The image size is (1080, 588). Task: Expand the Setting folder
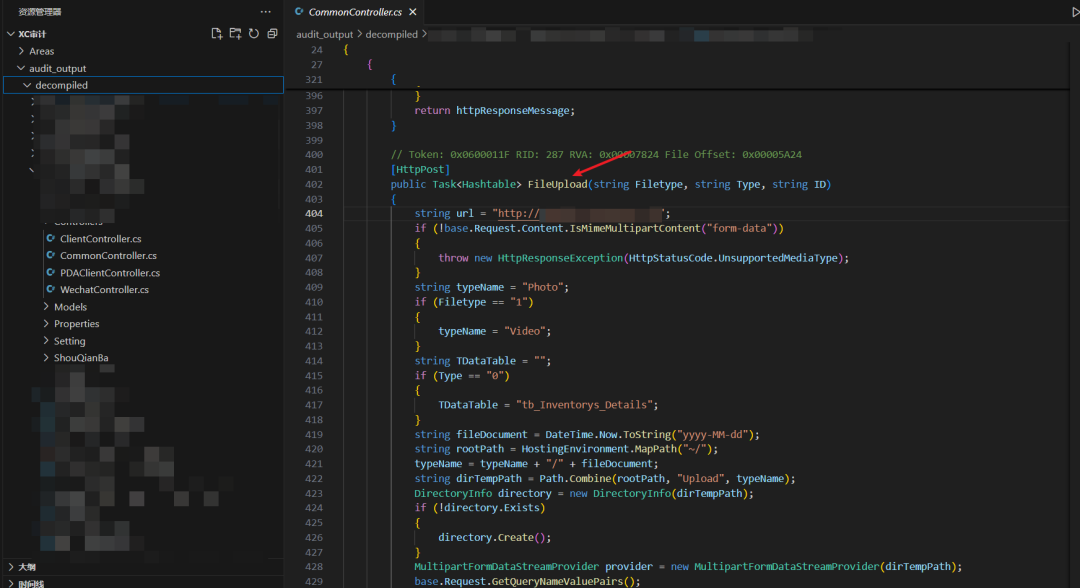coord(46,341)
